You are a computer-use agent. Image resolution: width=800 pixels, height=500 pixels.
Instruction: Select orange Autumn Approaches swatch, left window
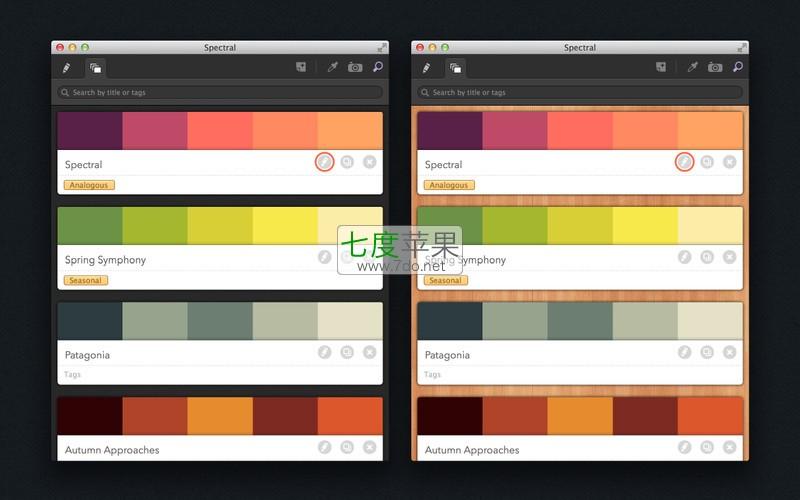click(220, 416)
